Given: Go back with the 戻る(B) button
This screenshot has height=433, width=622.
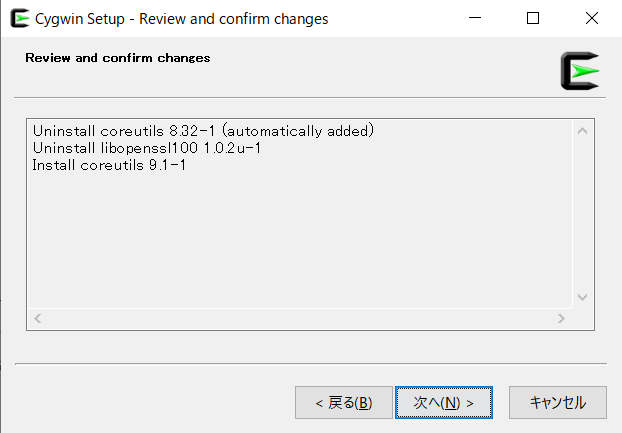Looking at the screenshot, I should point(343,402).
